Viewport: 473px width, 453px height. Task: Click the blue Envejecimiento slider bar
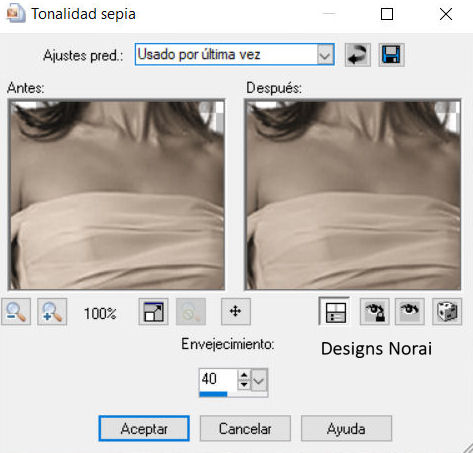coord(213,394)
